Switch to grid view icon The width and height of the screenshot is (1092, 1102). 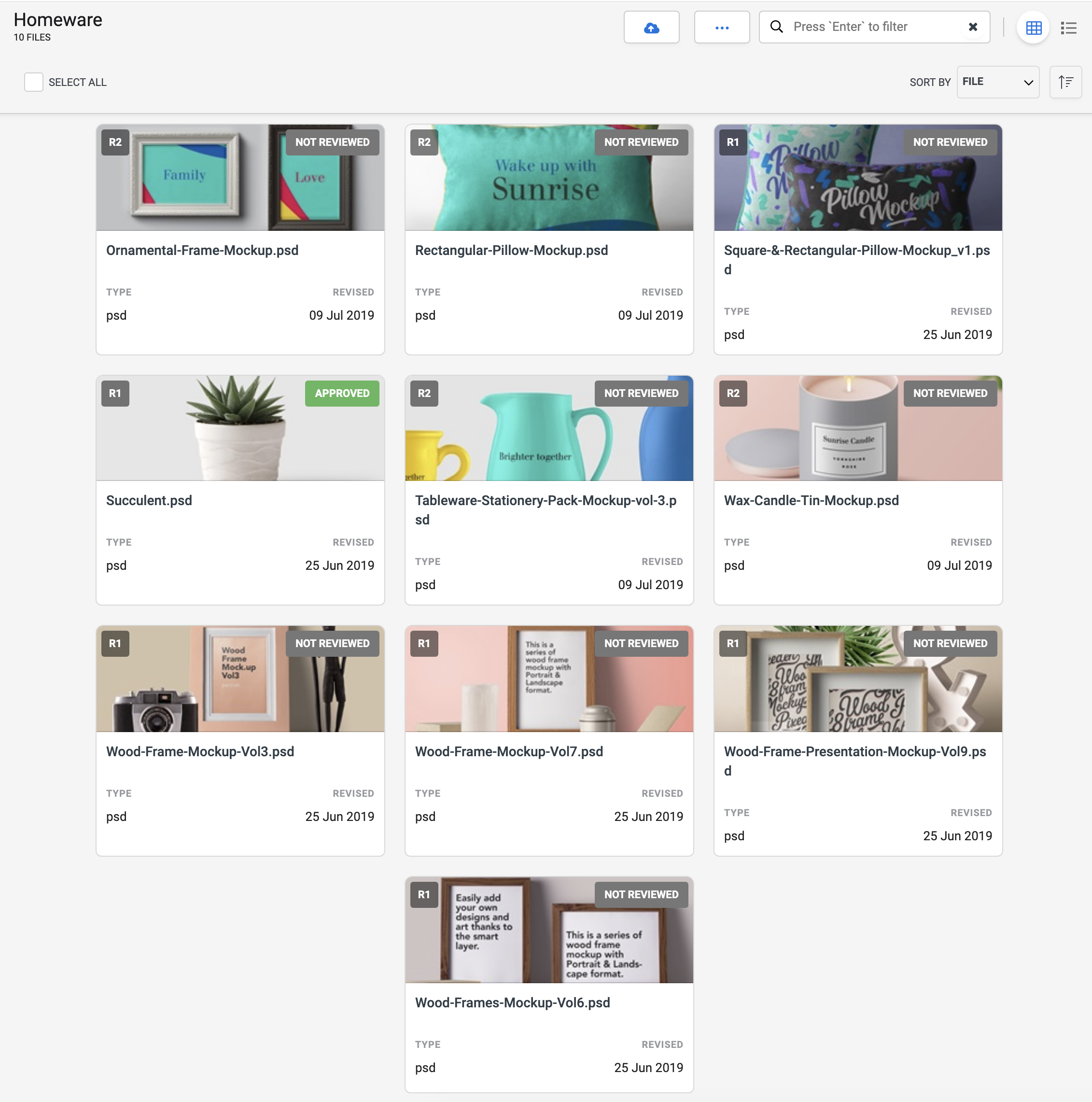pos(1033,28)
